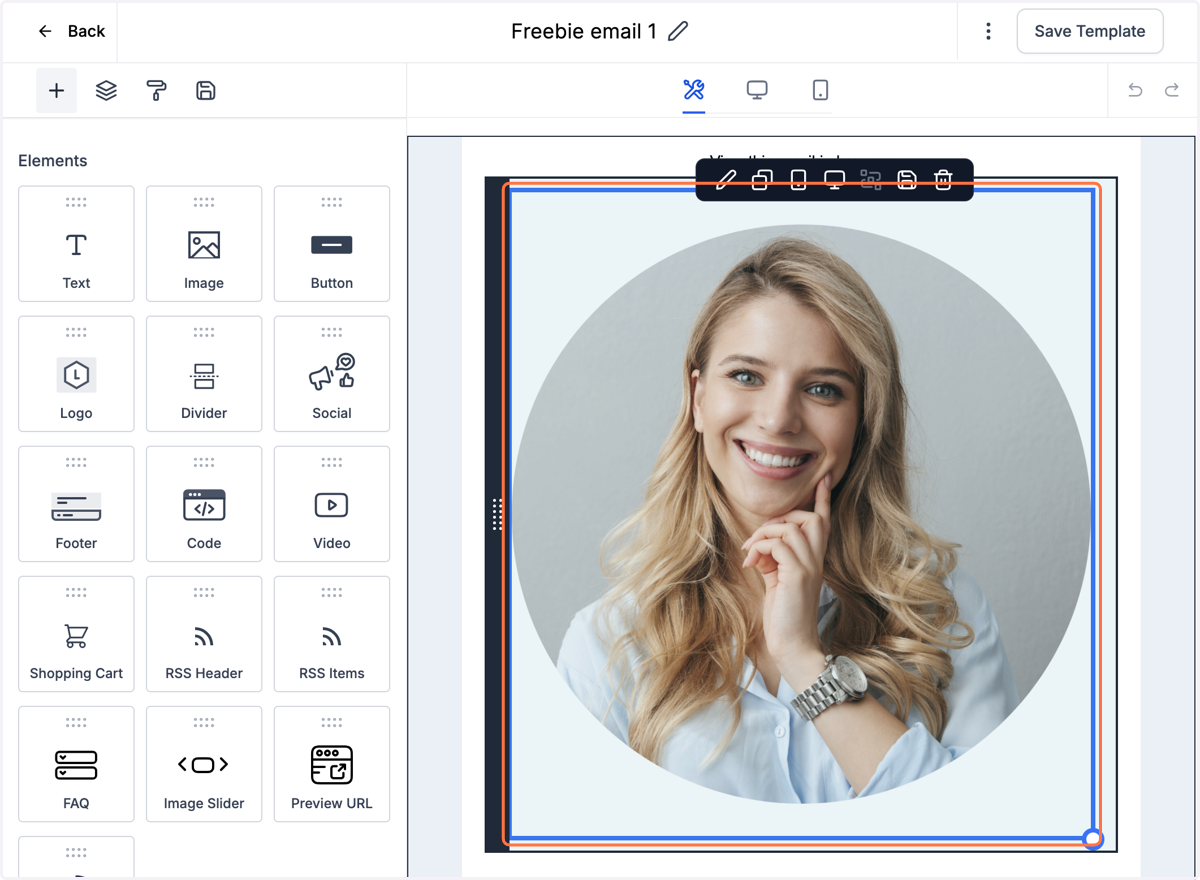Open the add elements plus tab
The height and width of the screenshot is (880, 1200).
pyautogui.click(x=57, y=91)
